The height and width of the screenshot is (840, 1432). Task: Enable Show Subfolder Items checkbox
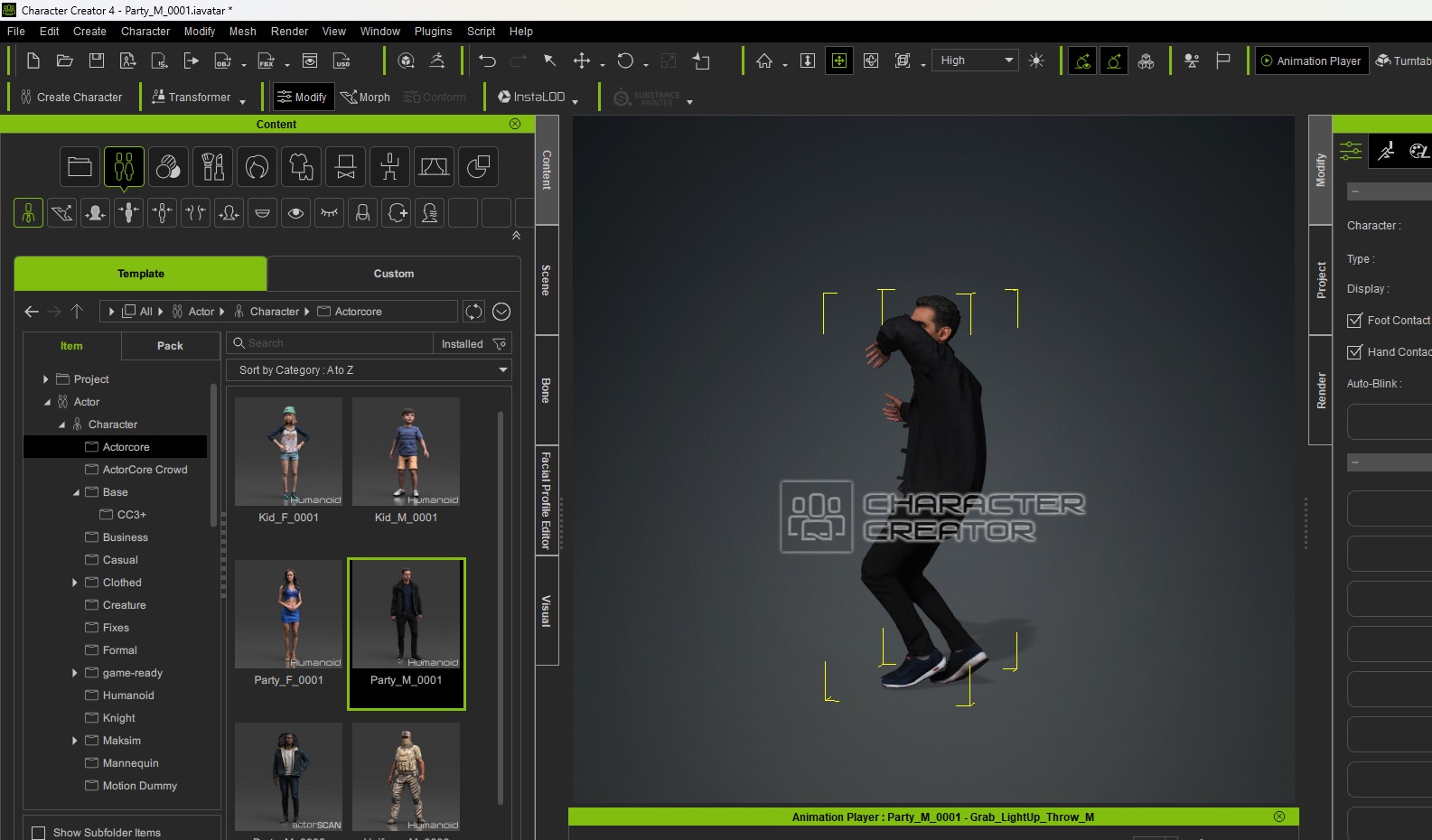(x=39, y=833)
